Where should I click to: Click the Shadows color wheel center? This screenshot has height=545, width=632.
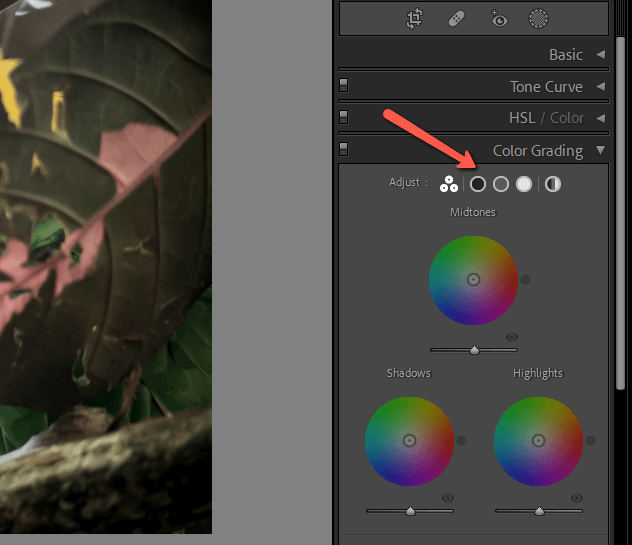pos(409,441)
